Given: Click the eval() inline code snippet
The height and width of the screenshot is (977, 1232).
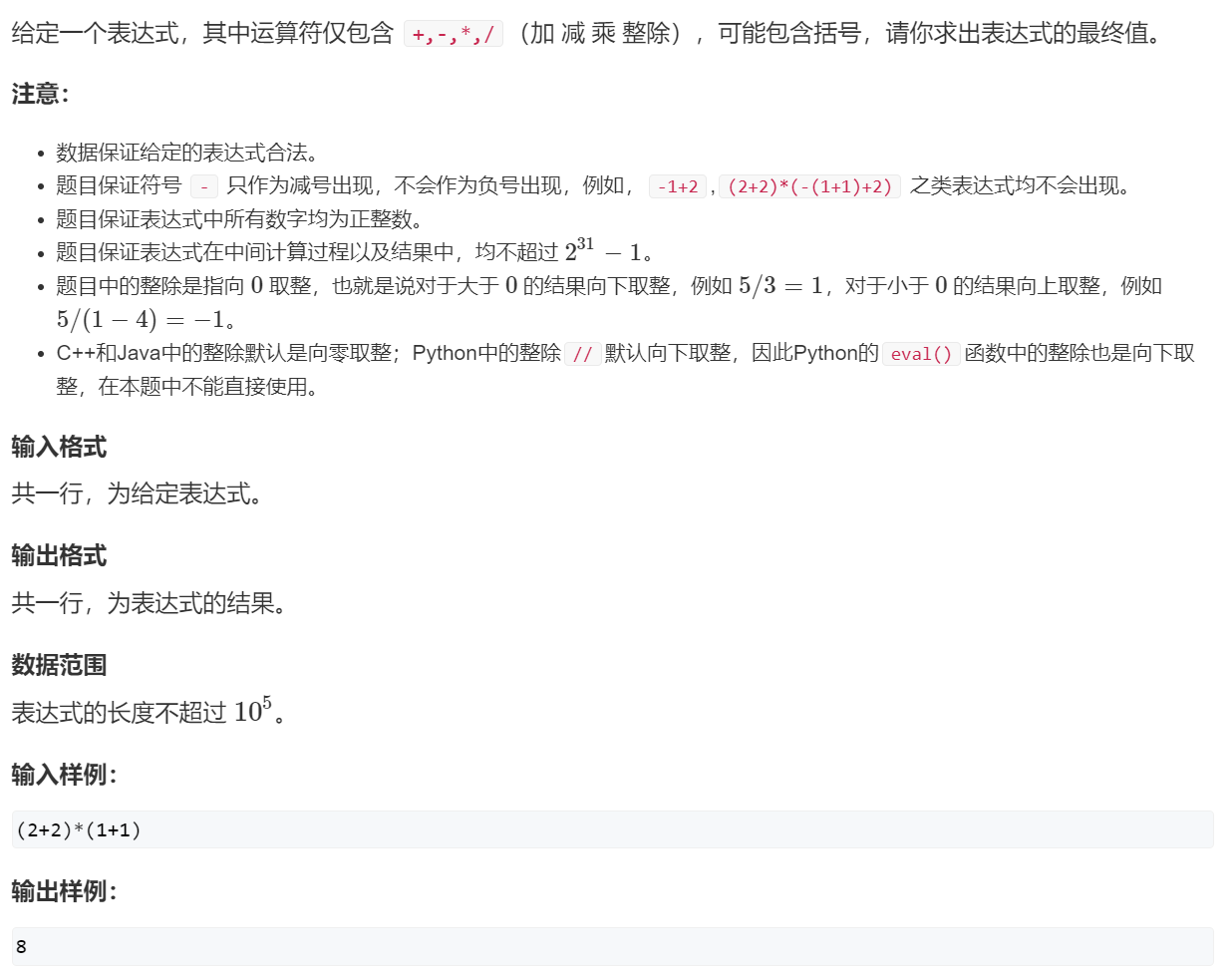Looking at the screenshot, I should point(920,354).
